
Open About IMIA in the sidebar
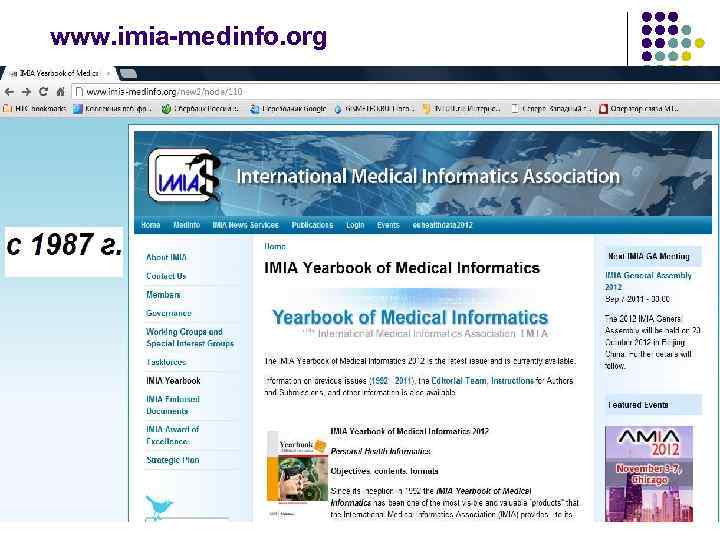click(166, 257)
